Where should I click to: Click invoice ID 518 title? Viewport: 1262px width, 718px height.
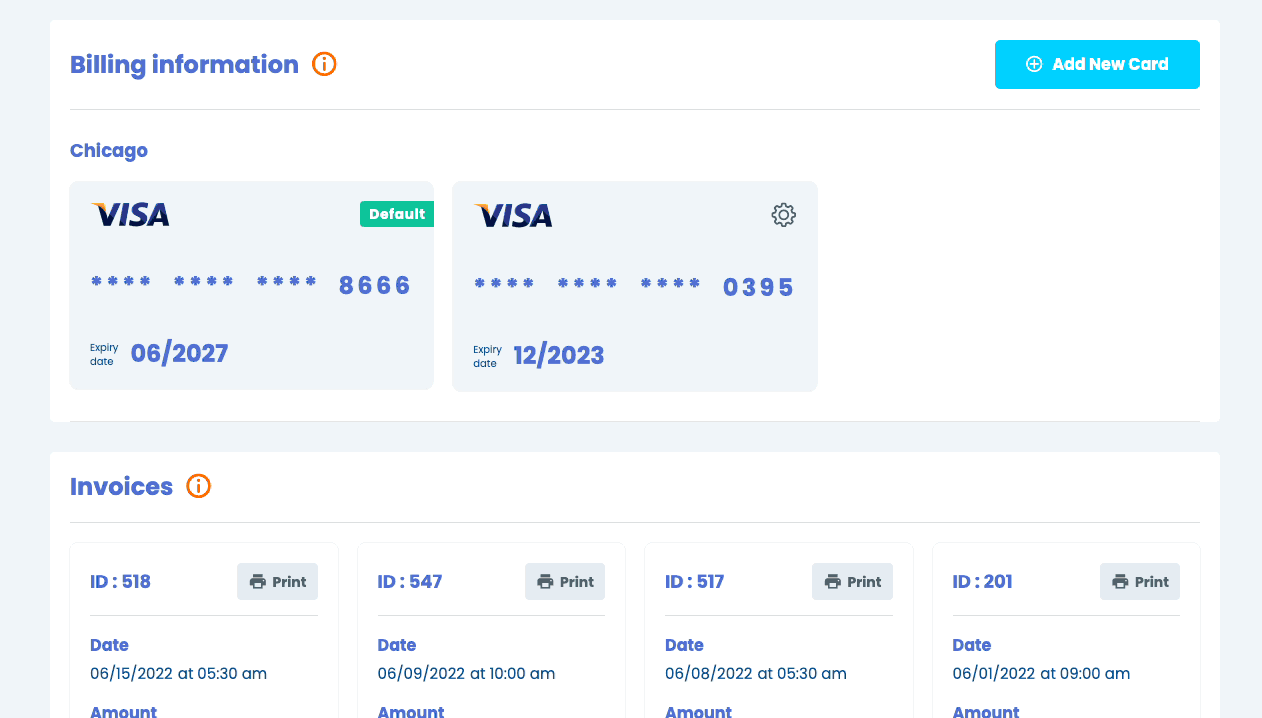(120, 582)
